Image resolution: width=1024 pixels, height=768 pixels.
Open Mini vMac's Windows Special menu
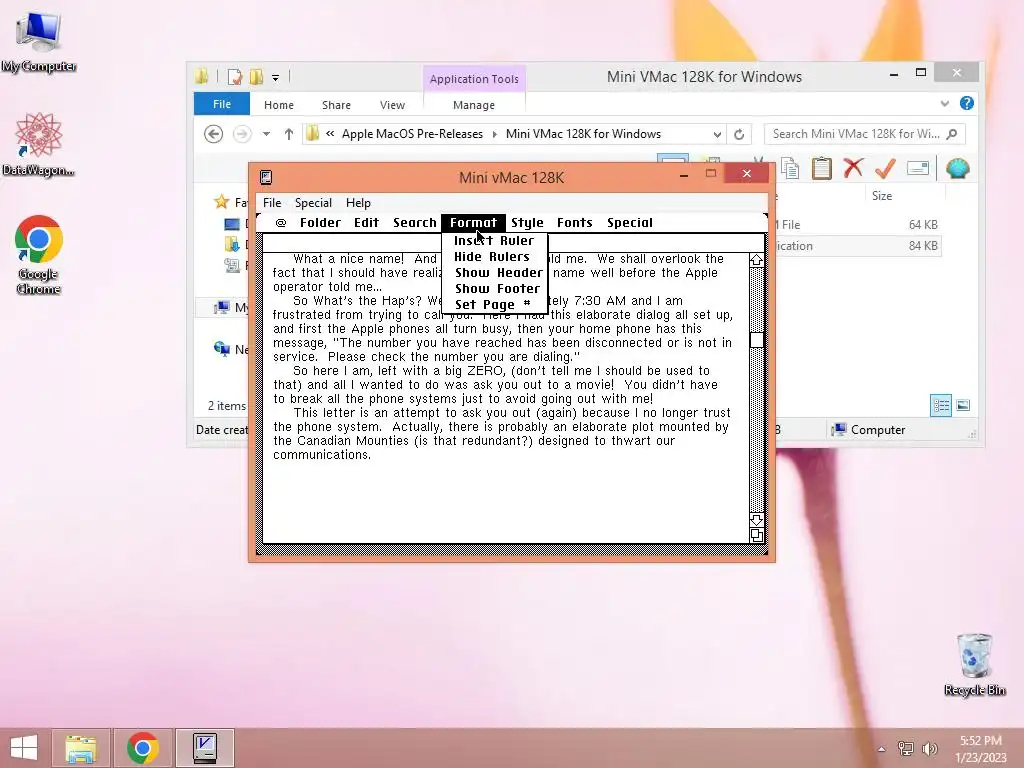click(x=313, y=202)
